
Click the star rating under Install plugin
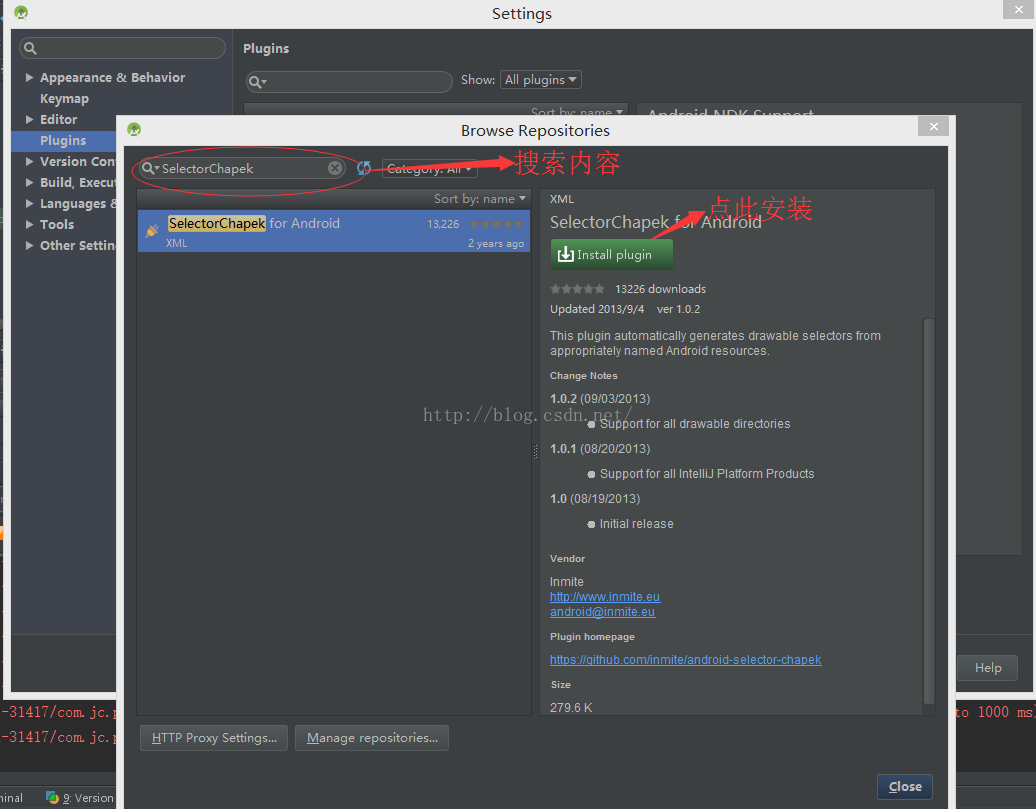point(577,289)
